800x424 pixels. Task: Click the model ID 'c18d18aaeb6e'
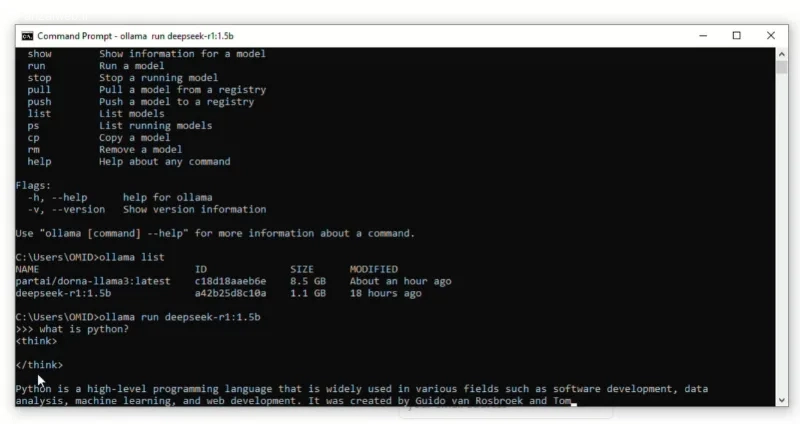click(230, 281)
